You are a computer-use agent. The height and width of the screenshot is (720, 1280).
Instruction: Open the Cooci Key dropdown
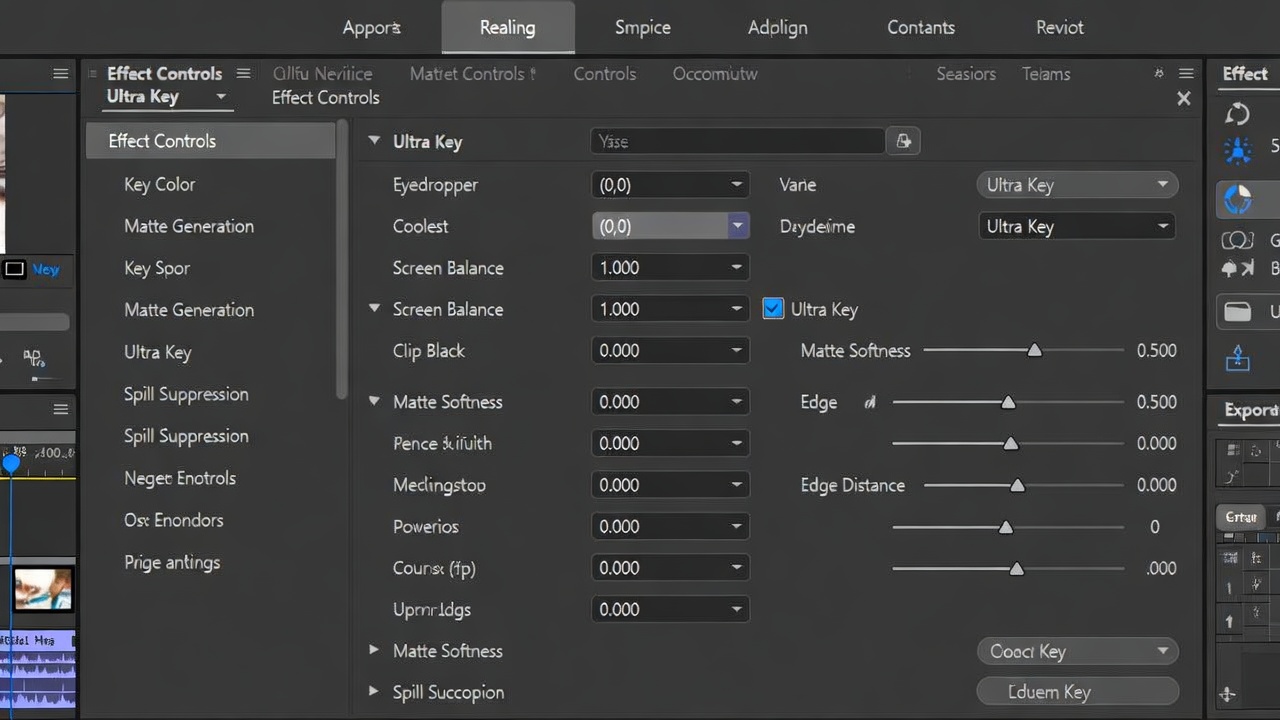pyautogui.click(x=1076, y=651)
